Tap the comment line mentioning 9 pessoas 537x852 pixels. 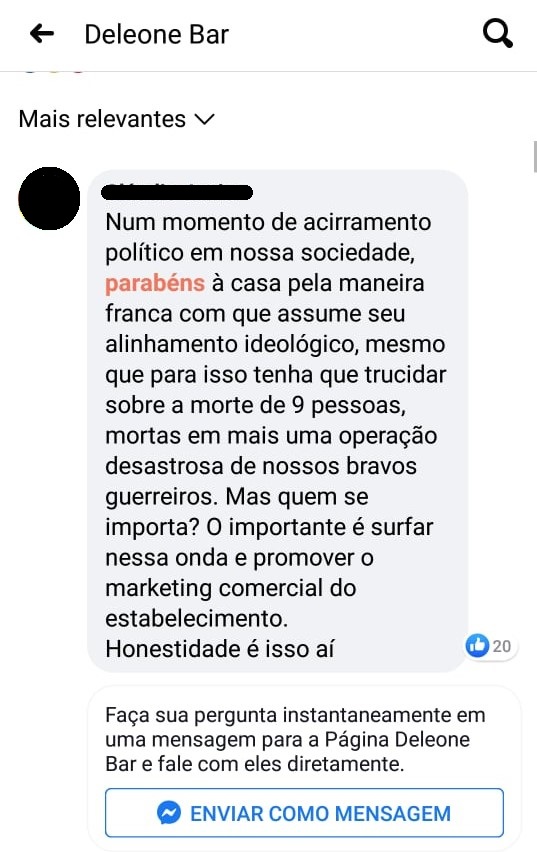coord(255,405)
